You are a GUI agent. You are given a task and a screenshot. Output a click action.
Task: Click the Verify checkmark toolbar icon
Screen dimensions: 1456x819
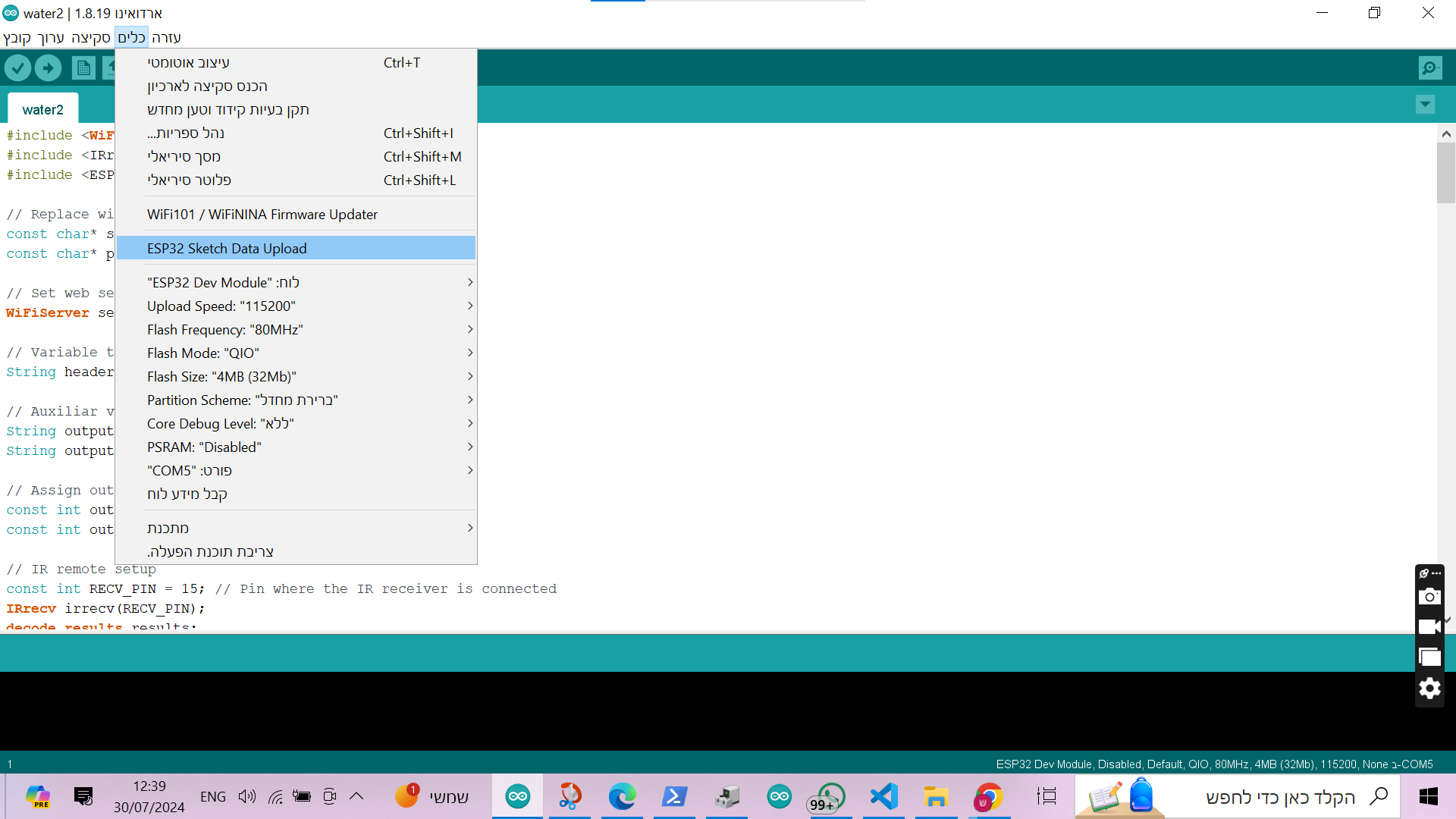(x=17, y=68)
